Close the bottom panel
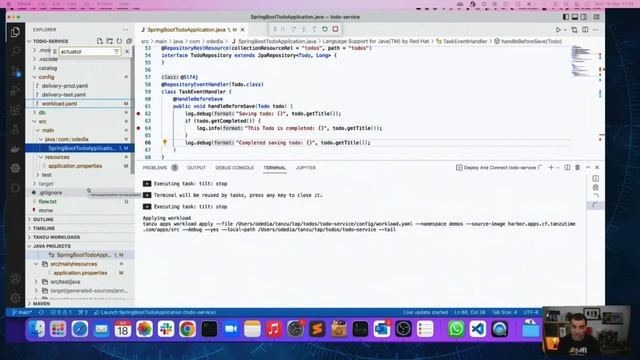 pos(597,168)
